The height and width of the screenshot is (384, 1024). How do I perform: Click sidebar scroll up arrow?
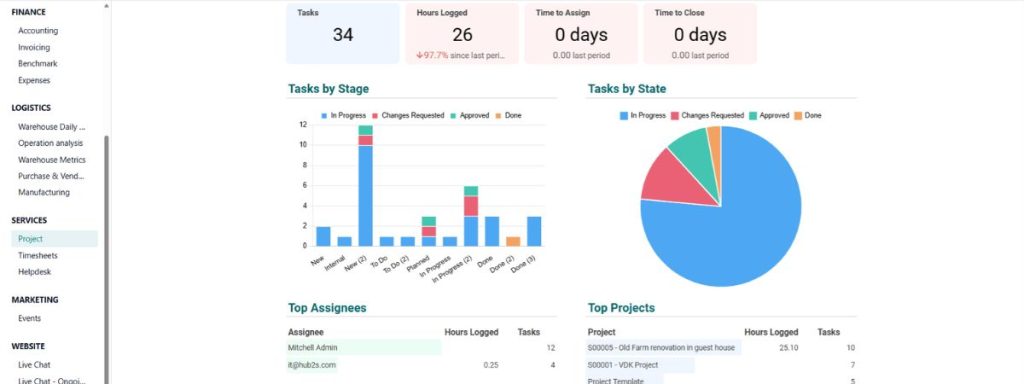106,5
